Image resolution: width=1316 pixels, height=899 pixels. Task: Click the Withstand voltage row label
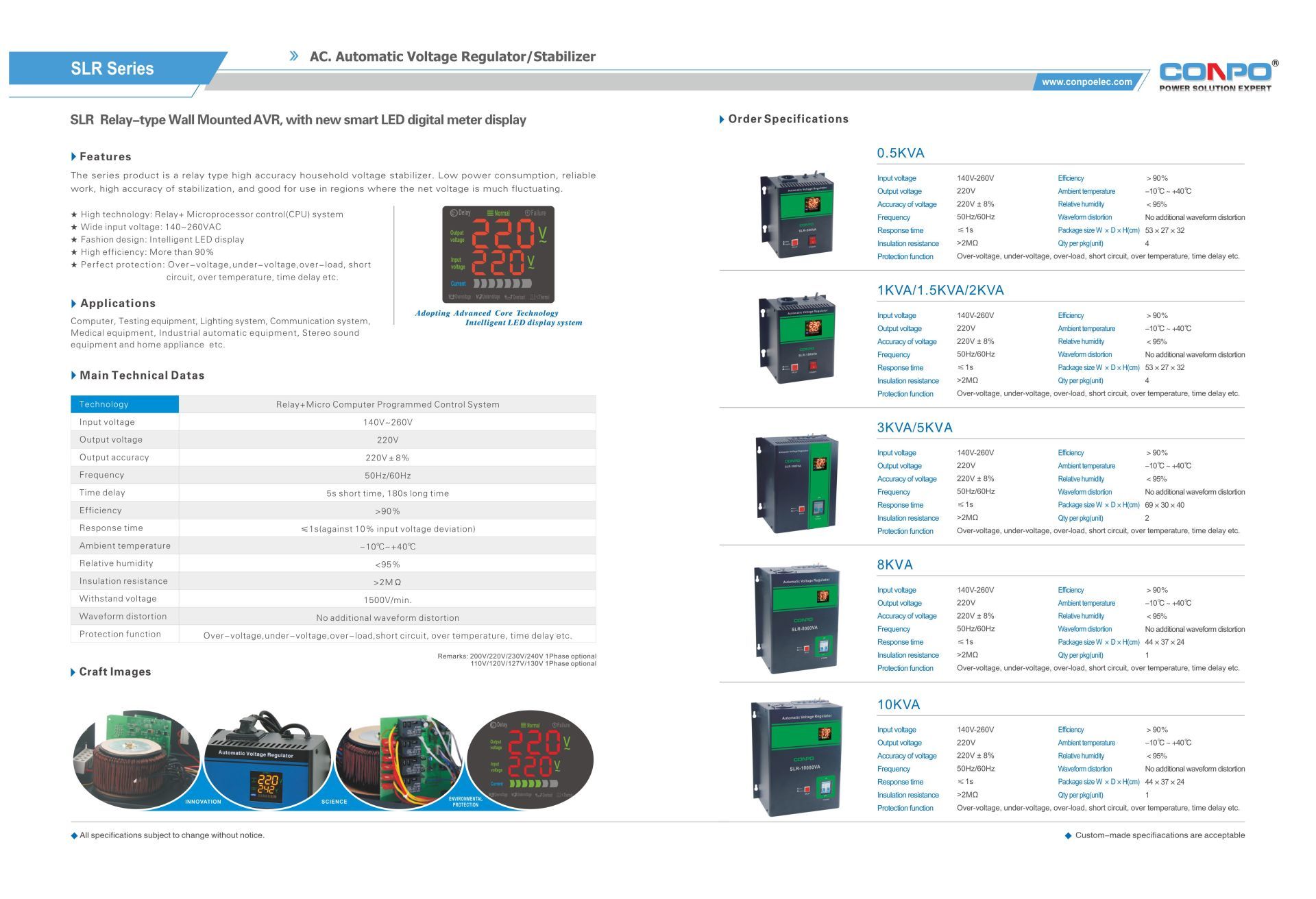118,599
